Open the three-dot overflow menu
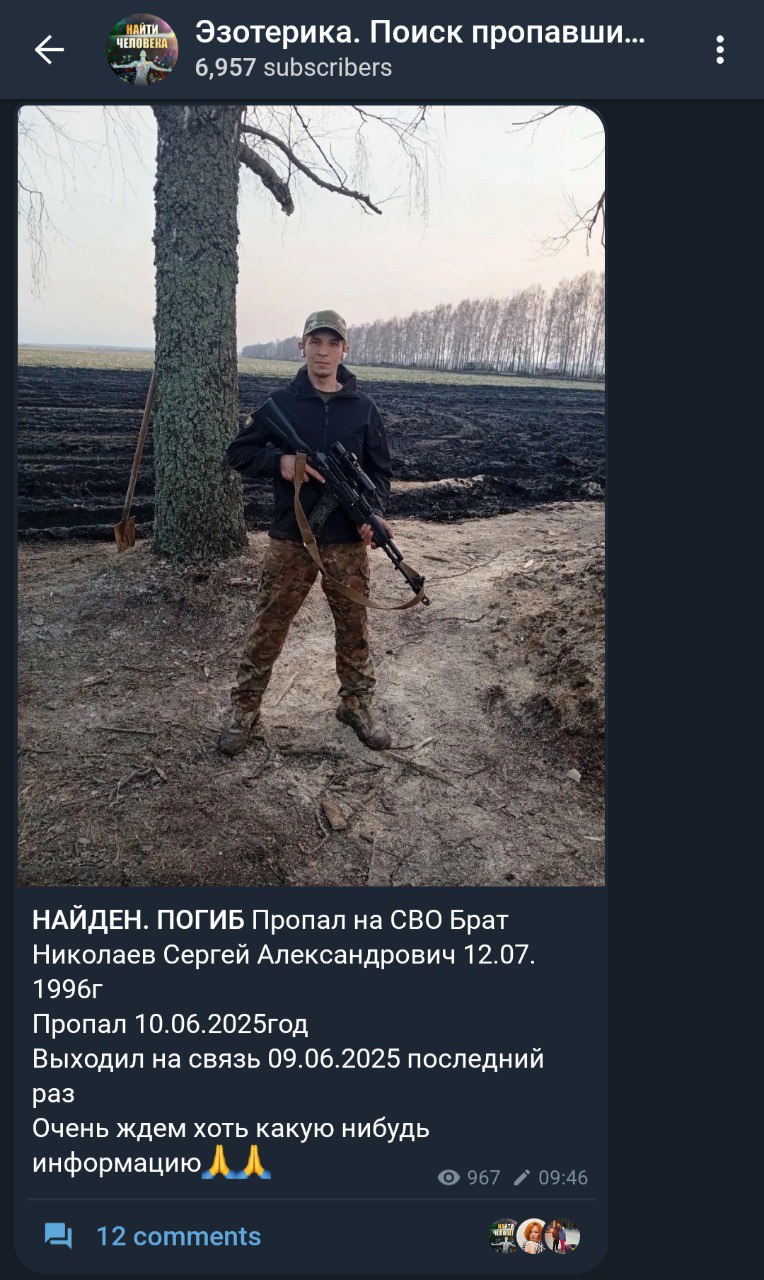 click(x=720, y=50)
